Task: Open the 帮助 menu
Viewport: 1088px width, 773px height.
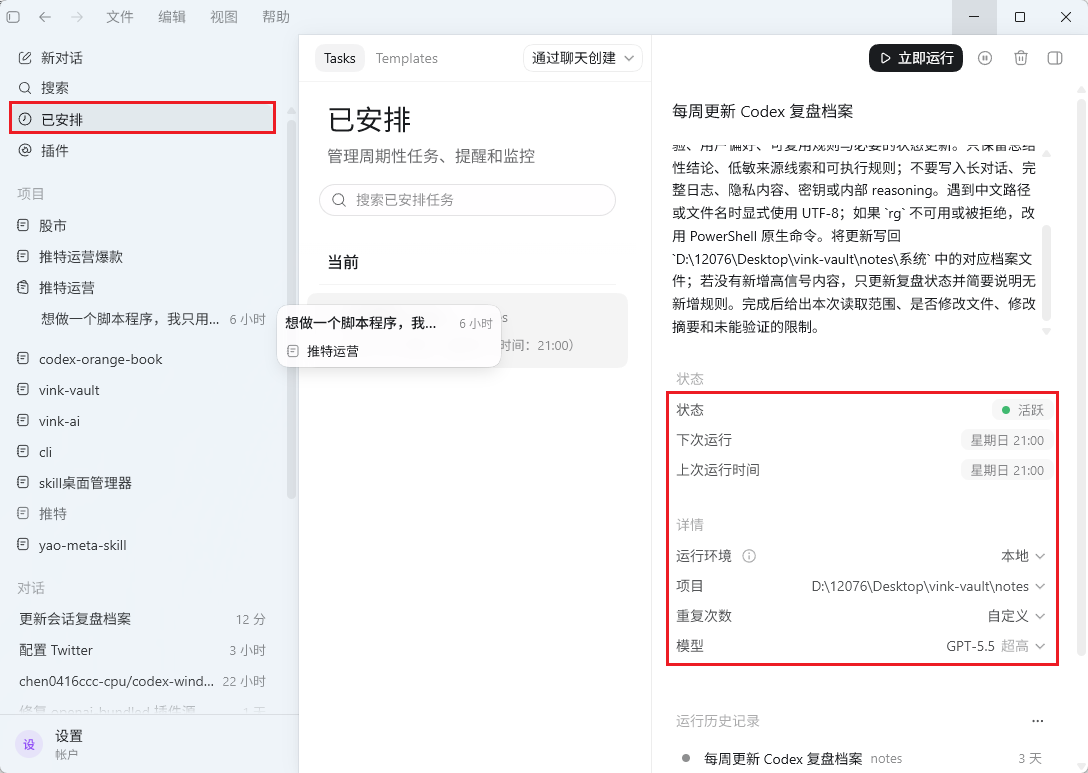Action: pyautogui.click(x=275, y=17)
